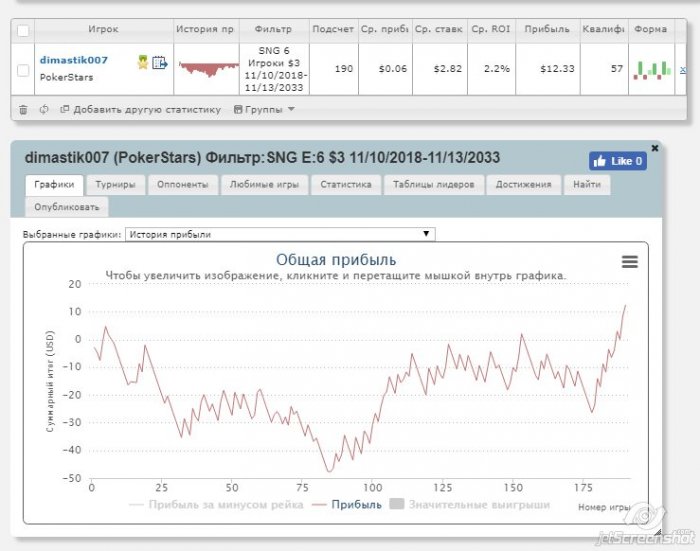The image size is (700, 551).
Task: Sort by Игрок column header
Action: pos(103,29)
